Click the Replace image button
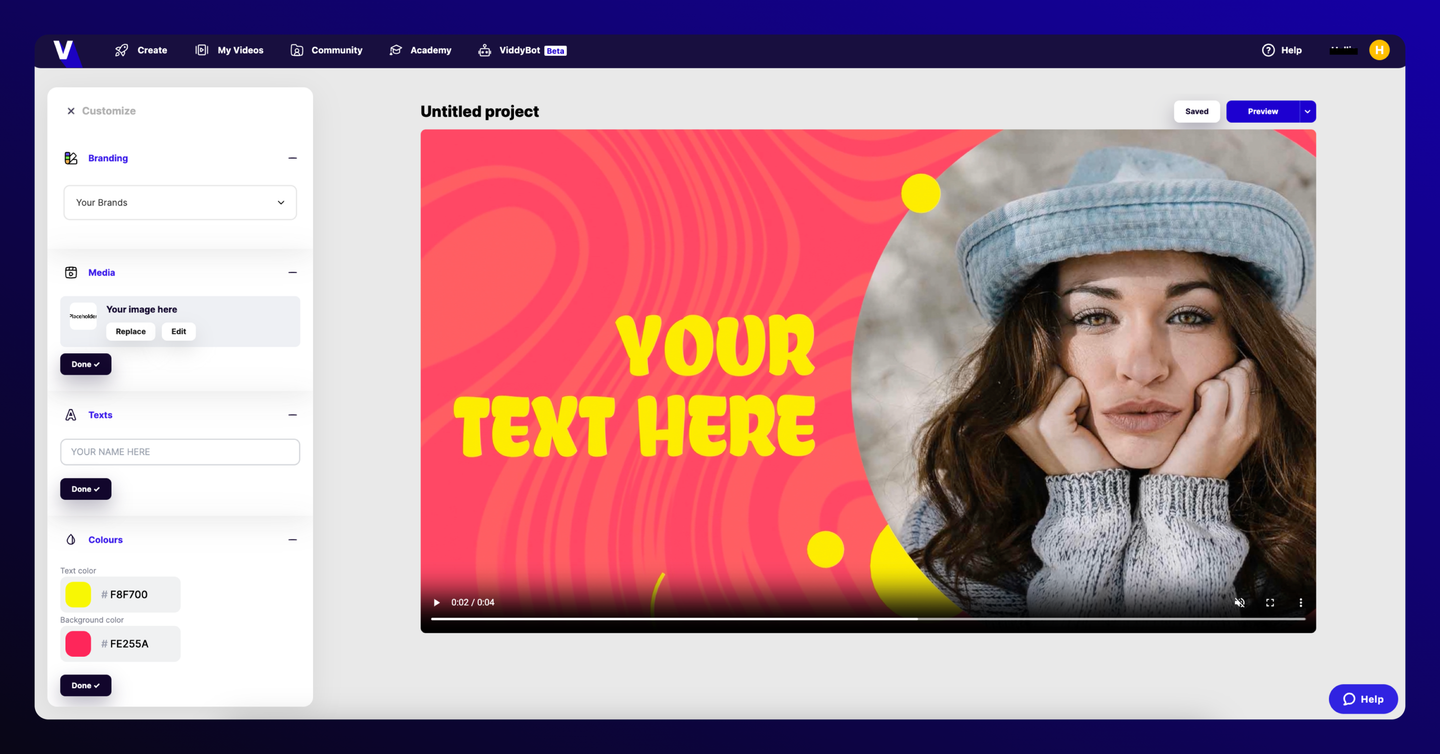Image resolution: width=1440 pixels, height=754 pixels. click(x=131, y=332)
